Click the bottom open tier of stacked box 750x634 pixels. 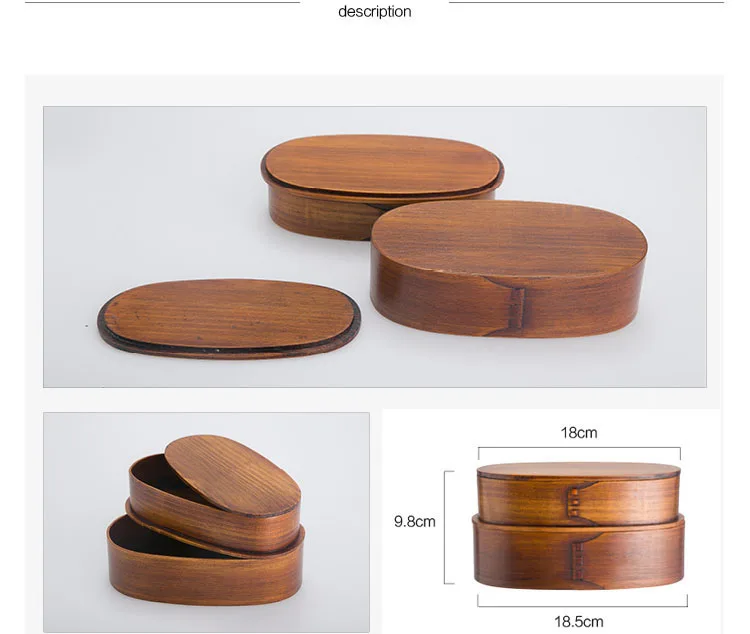(x=206, y=562)
